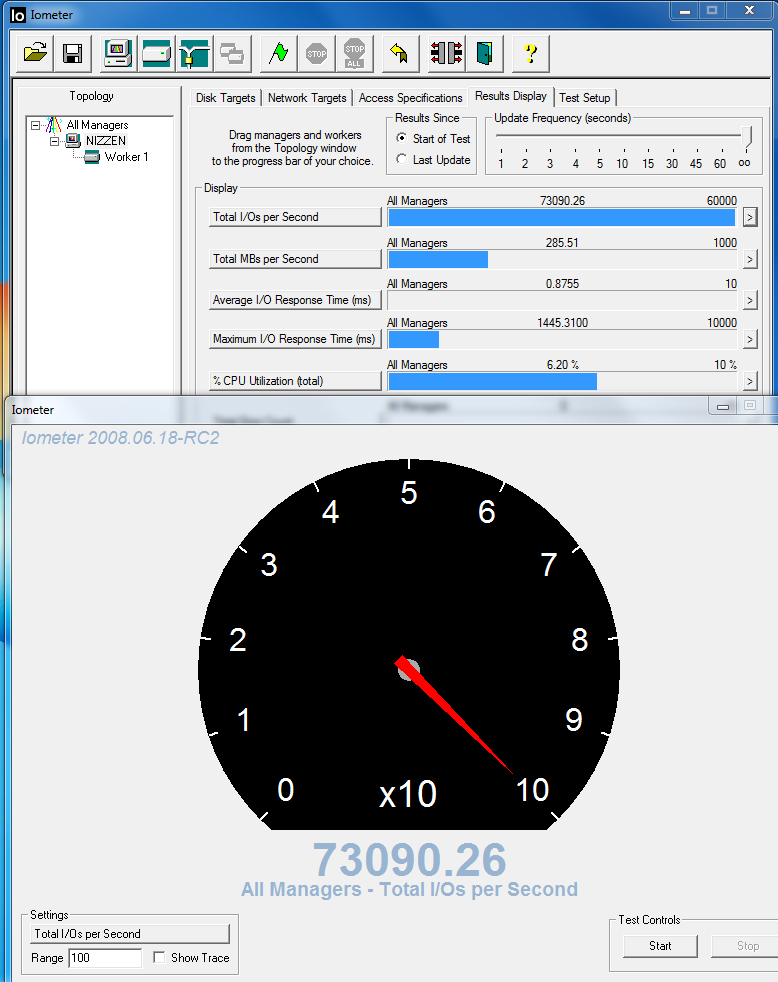
Task: Select All Managers icon in topology
Action: click(x=54, y=125)
